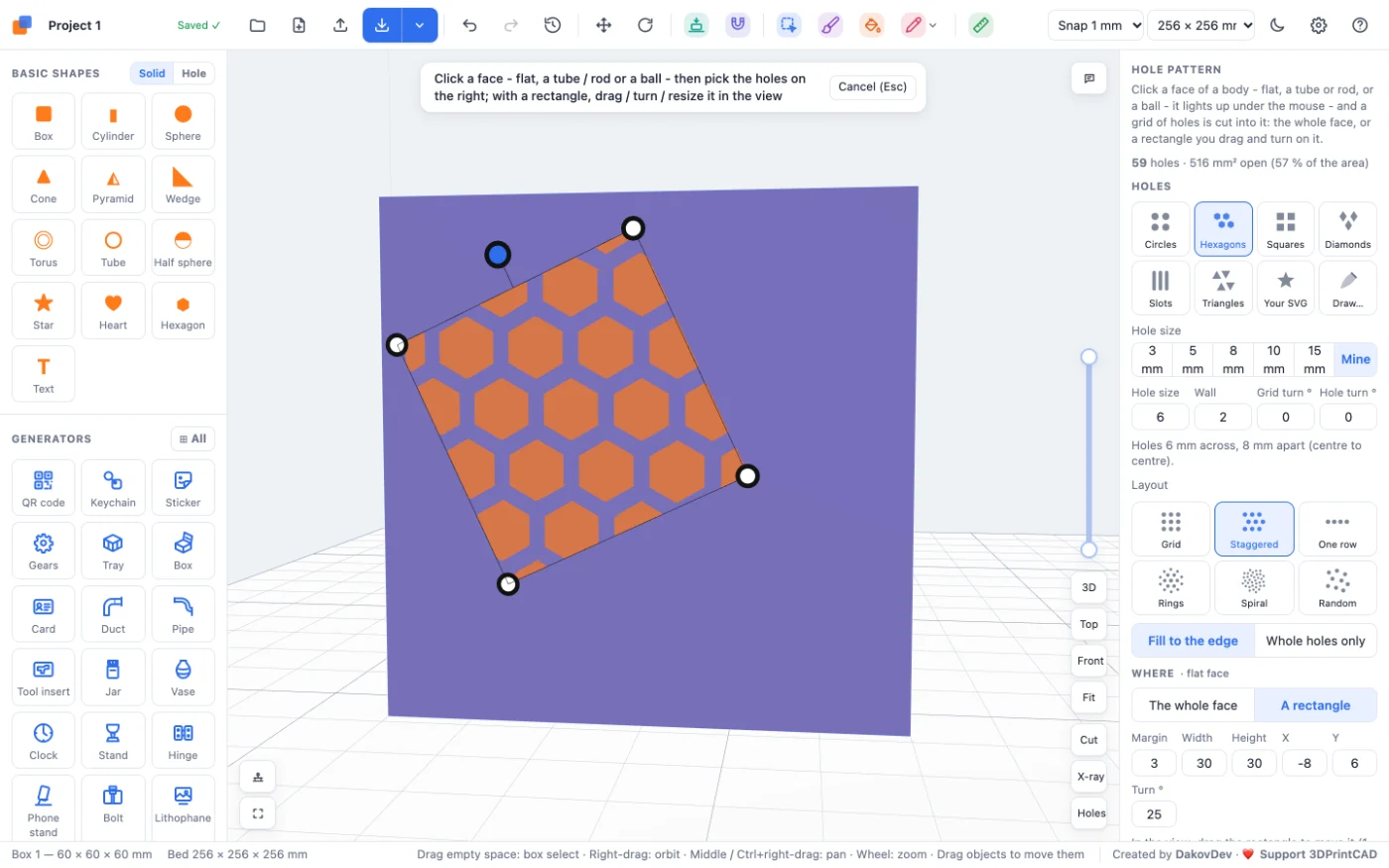
Task: Select Fill to the edge option
Action: [1193, 641]
